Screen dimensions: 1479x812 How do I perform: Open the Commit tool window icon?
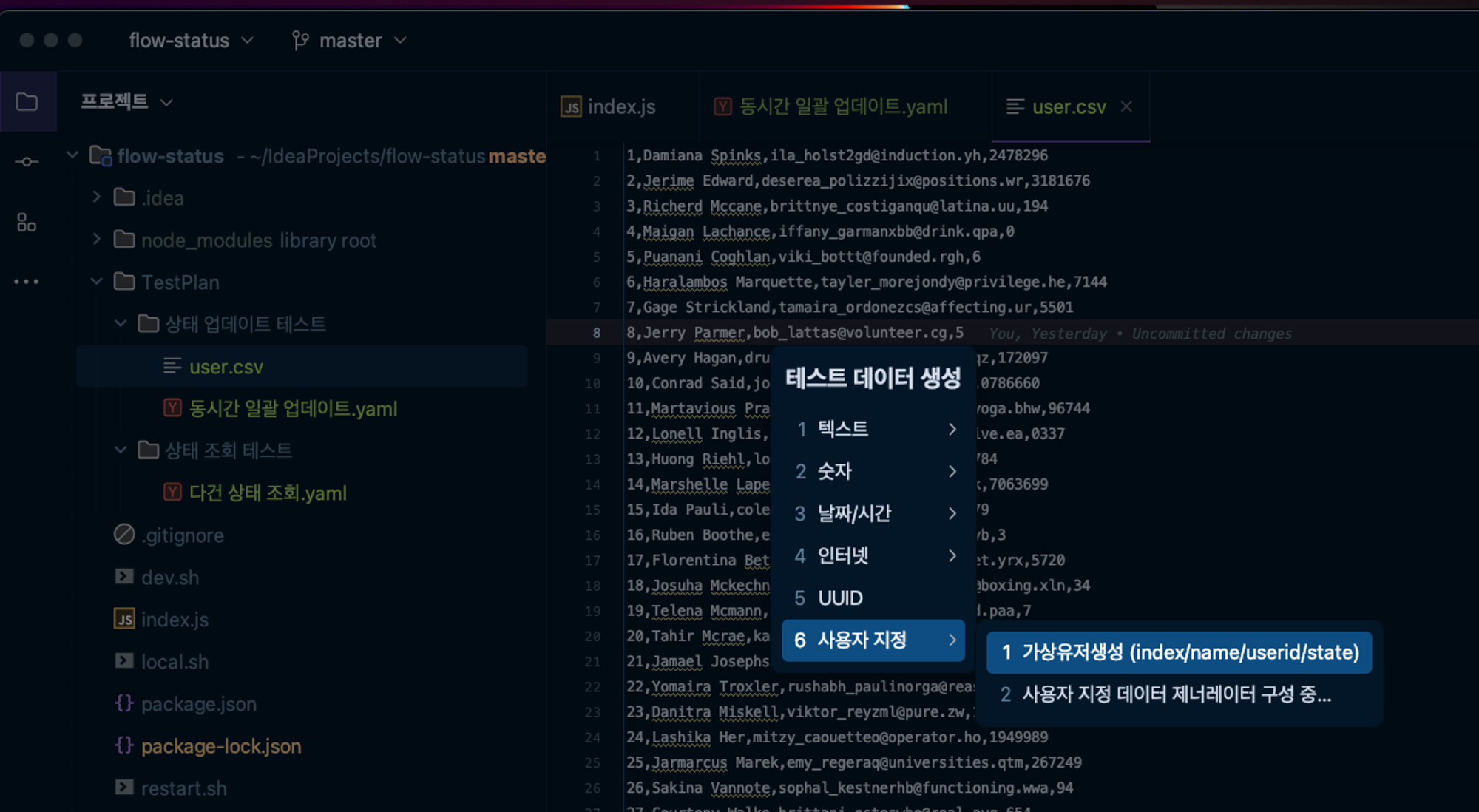click(27, 162)
